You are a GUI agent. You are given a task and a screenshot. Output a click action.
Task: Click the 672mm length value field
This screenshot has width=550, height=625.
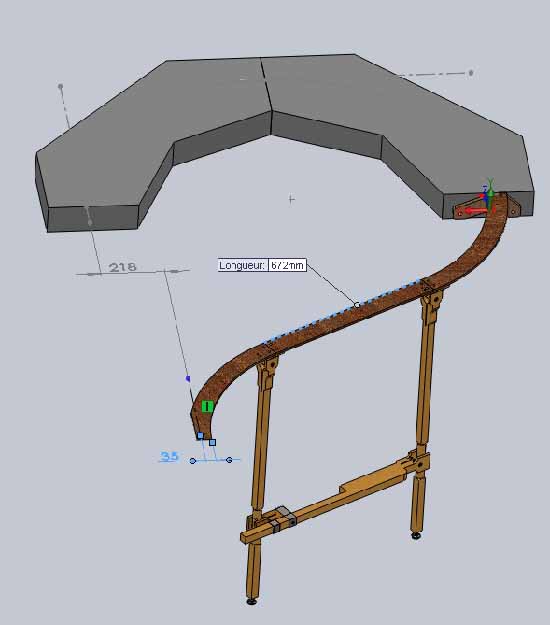tap(287, 265)
